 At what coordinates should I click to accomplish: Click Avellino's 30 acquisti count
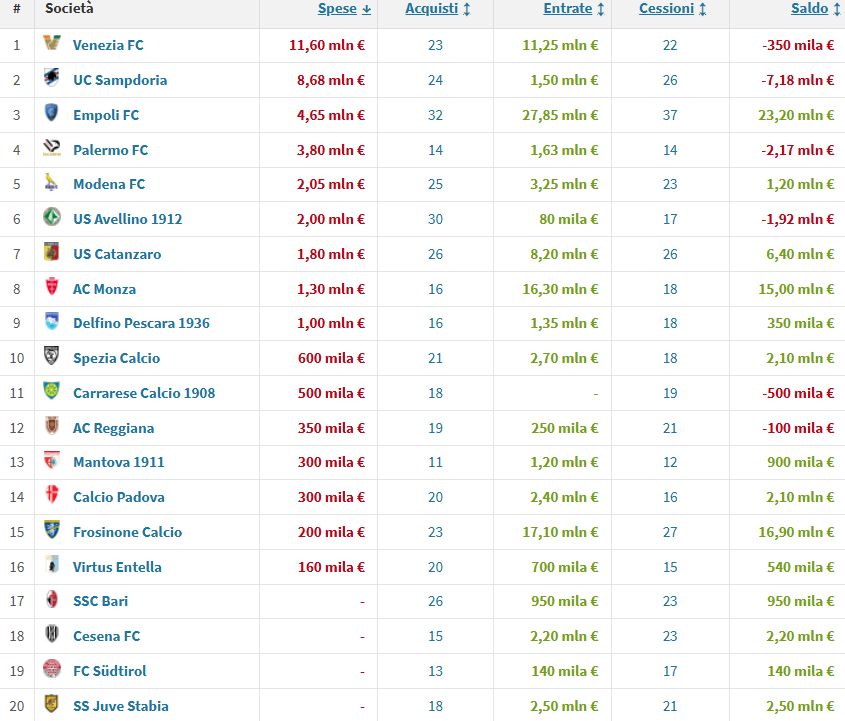pyautogui.click(x=435, y=219)
